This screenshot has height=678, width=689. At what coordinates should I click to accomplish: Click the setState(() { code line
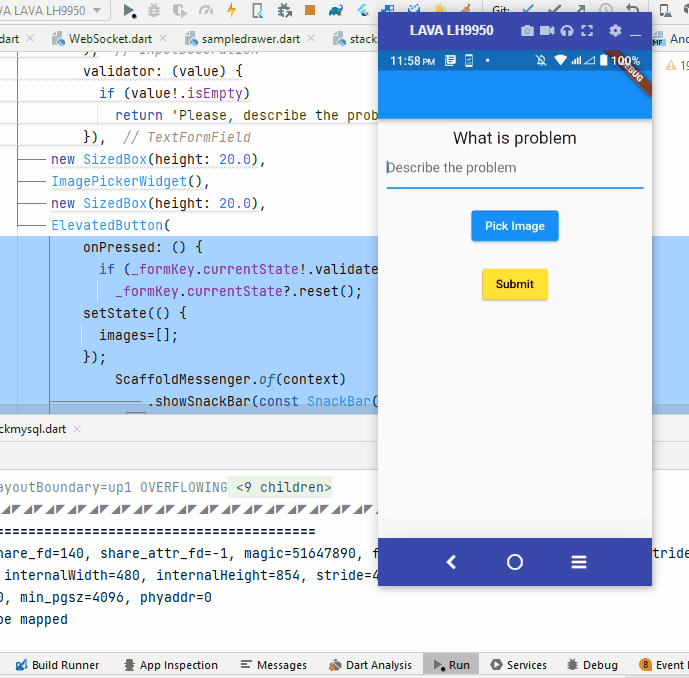click(x=135, y=313)
